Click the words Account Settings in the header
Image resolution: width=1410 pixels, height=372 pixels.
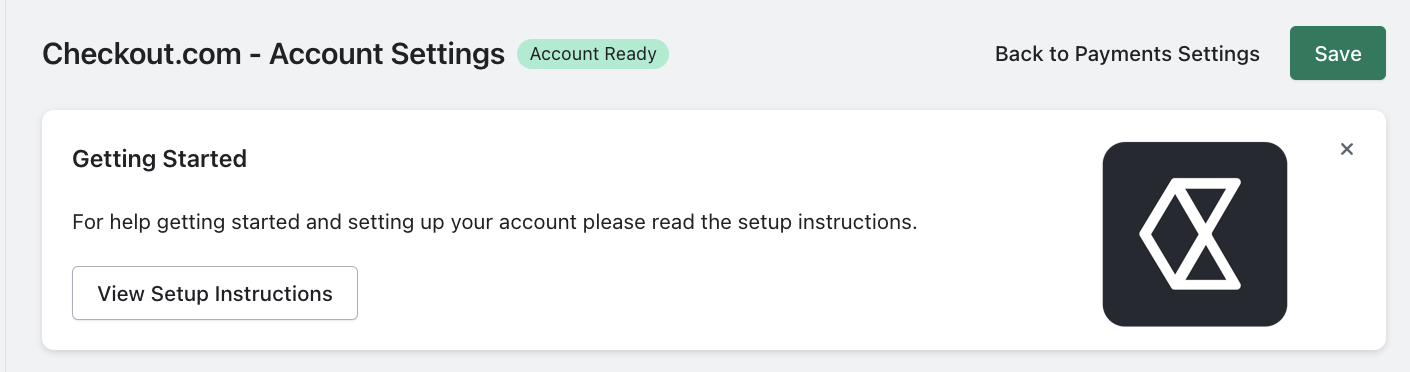pyautogui.click(x=387, y=54)
